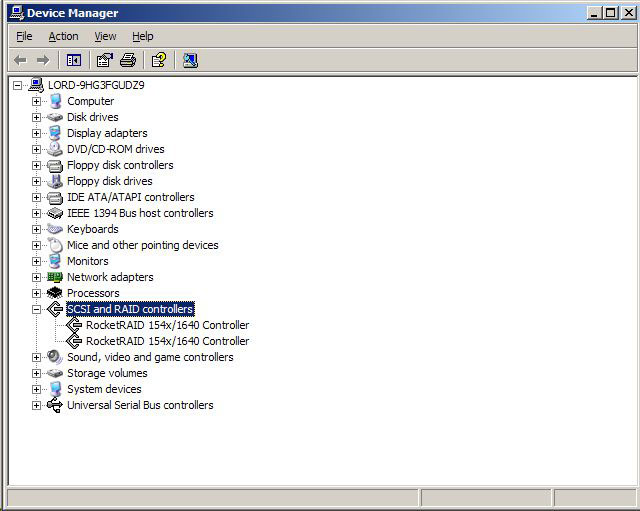
Task: Click the Processors chip icon
Action: (x=55, y=293)
